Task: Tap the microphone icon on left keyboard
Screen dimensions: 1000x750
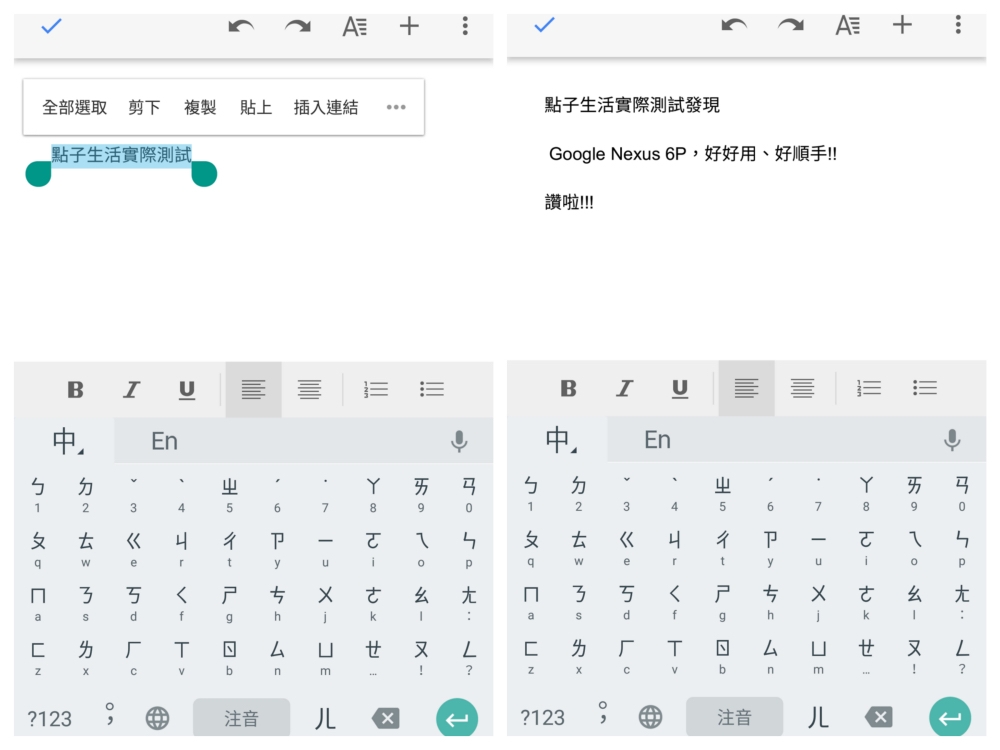Action: pos(459,441)
